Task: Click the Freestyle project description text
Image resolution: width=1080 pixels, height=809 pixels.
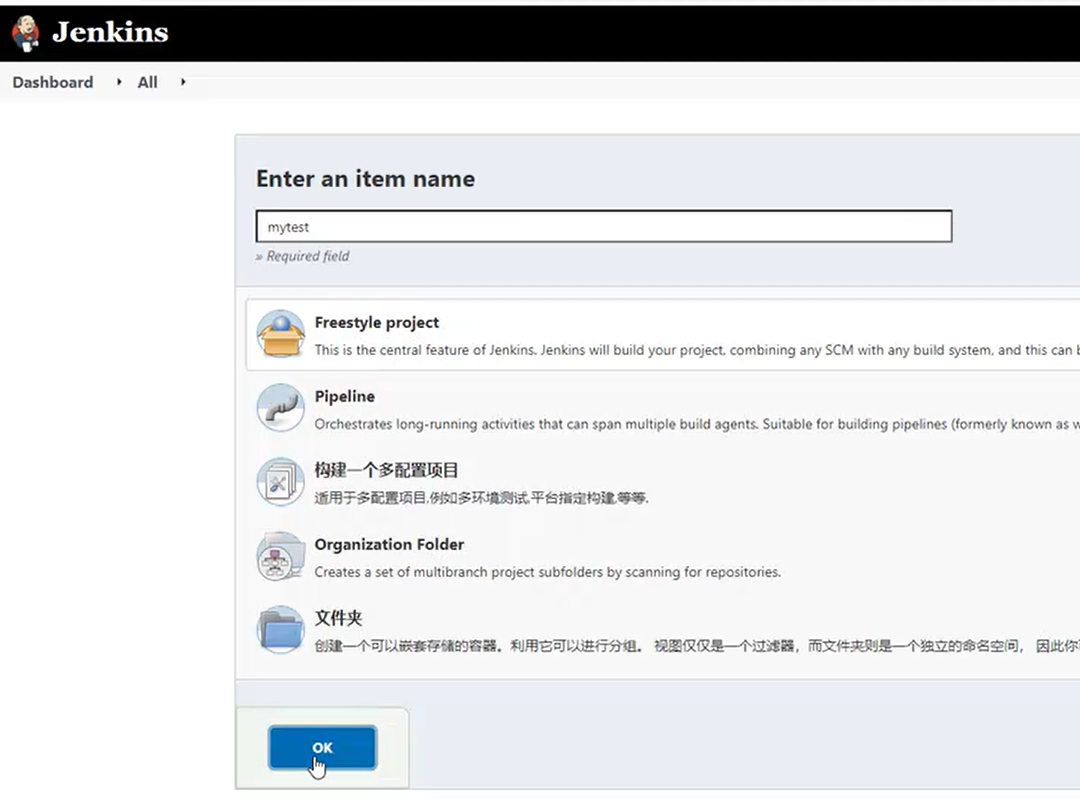Action: 697,350
